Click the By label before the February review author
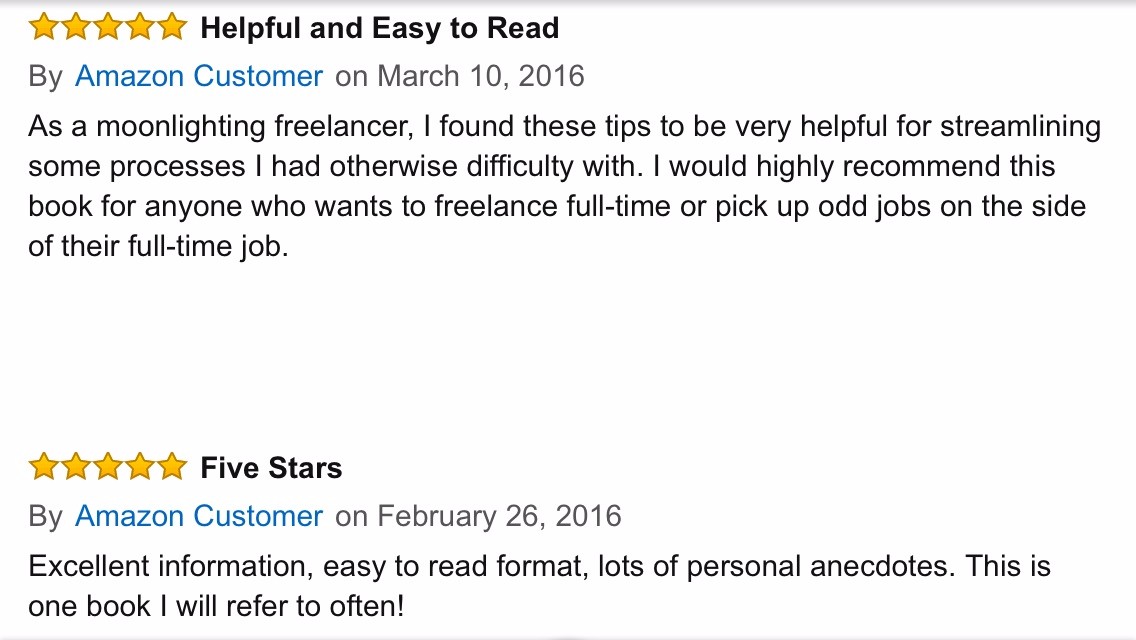Viewport: 1136px width, 640px height. [x=45, y=517]
